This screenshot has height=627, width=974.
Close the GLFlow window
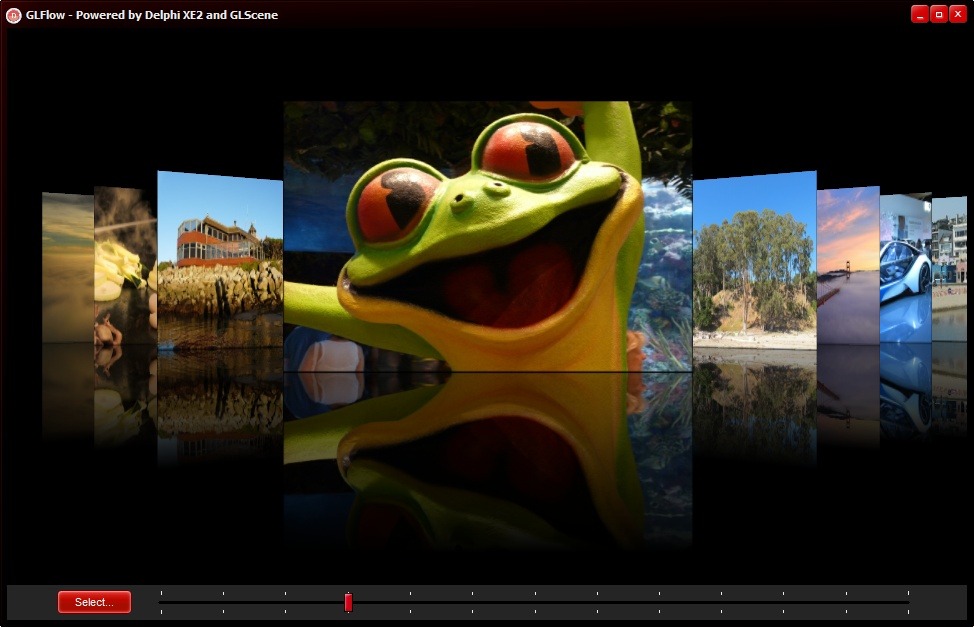click(x=958, y=14)
